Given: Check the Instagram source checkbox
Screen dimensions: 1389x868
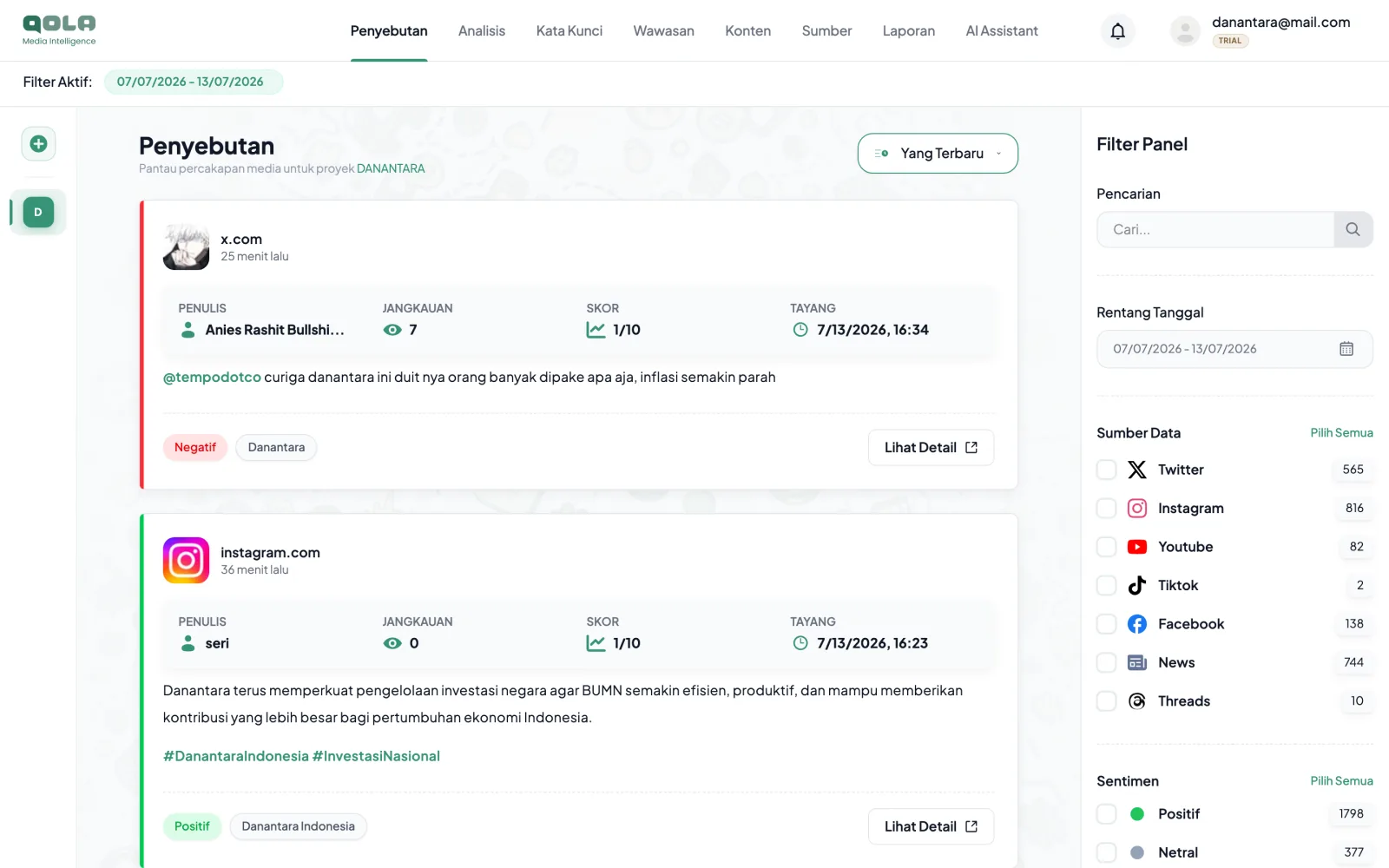Looking at the screenshot, I should coord(1106,508).
